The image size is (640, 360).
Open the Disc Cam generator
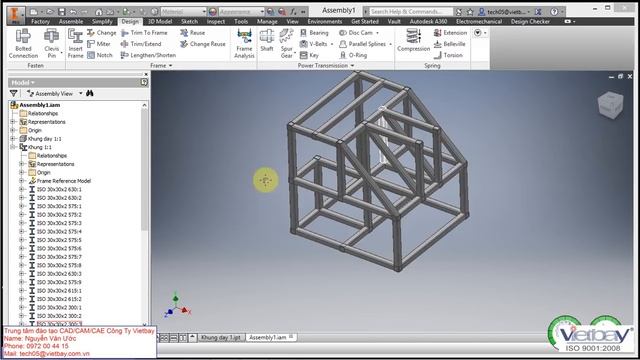click(x=356, y=33)
